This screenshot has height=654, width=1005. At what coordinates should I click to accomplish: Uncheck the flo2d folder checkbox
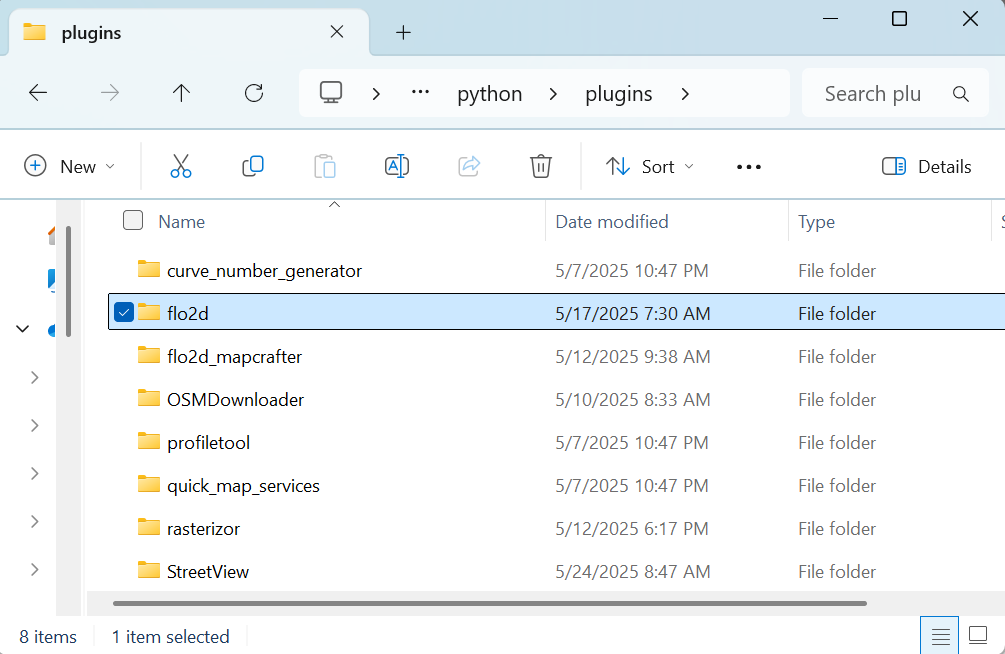124,313
